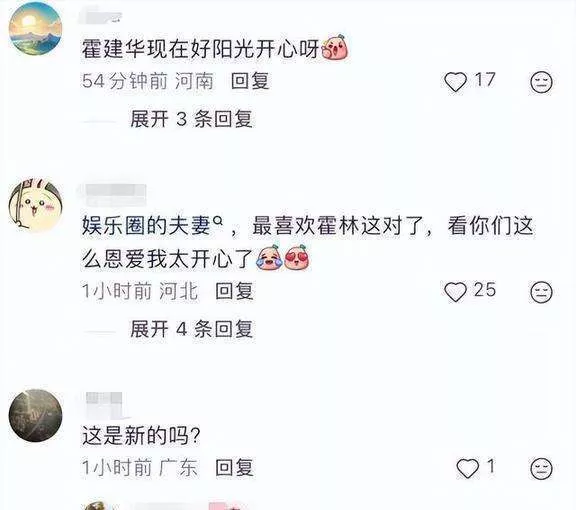Reply to the 1小时前 河北 comment

(234, 291)
